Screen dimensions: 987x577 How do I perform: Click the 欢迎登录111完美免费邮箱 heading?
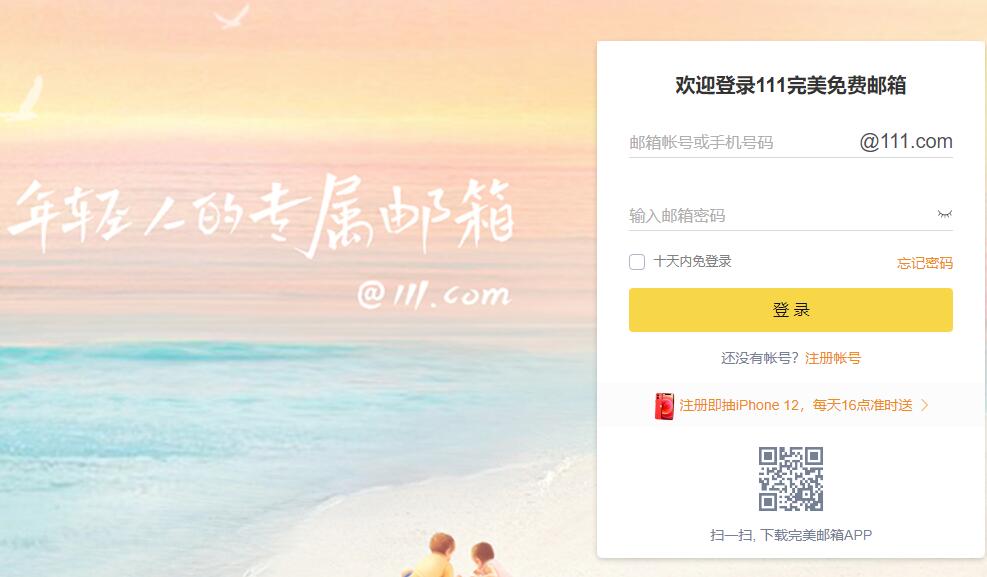[x=791, y=85]
